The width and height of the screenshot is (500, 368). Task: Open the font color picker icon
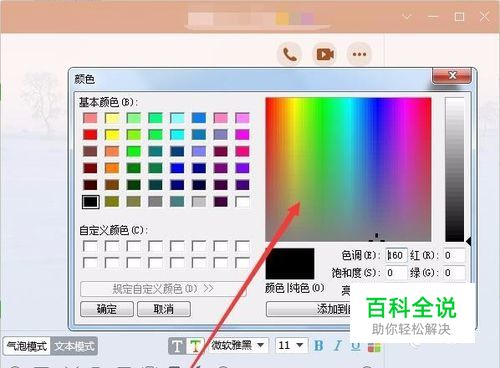pyautogui.click(x=374, y=347)
